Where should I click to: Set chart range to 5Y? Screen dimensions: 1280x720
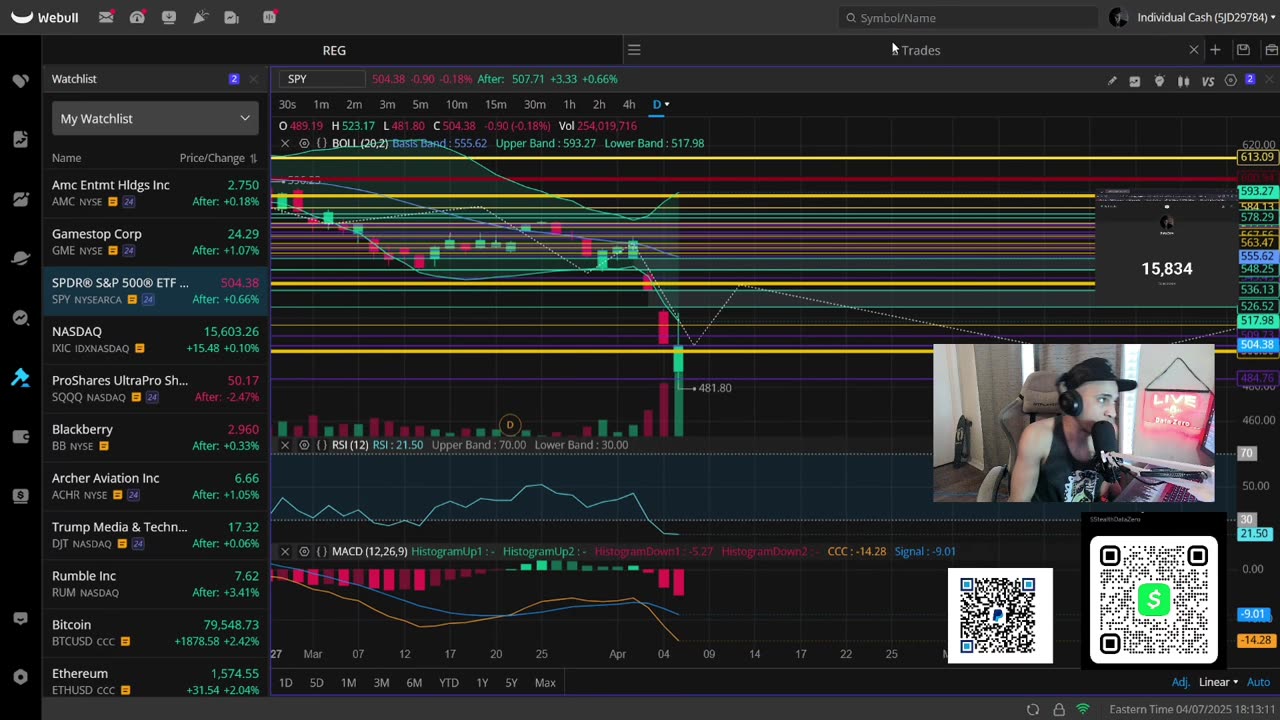click(x=511, y=682)
